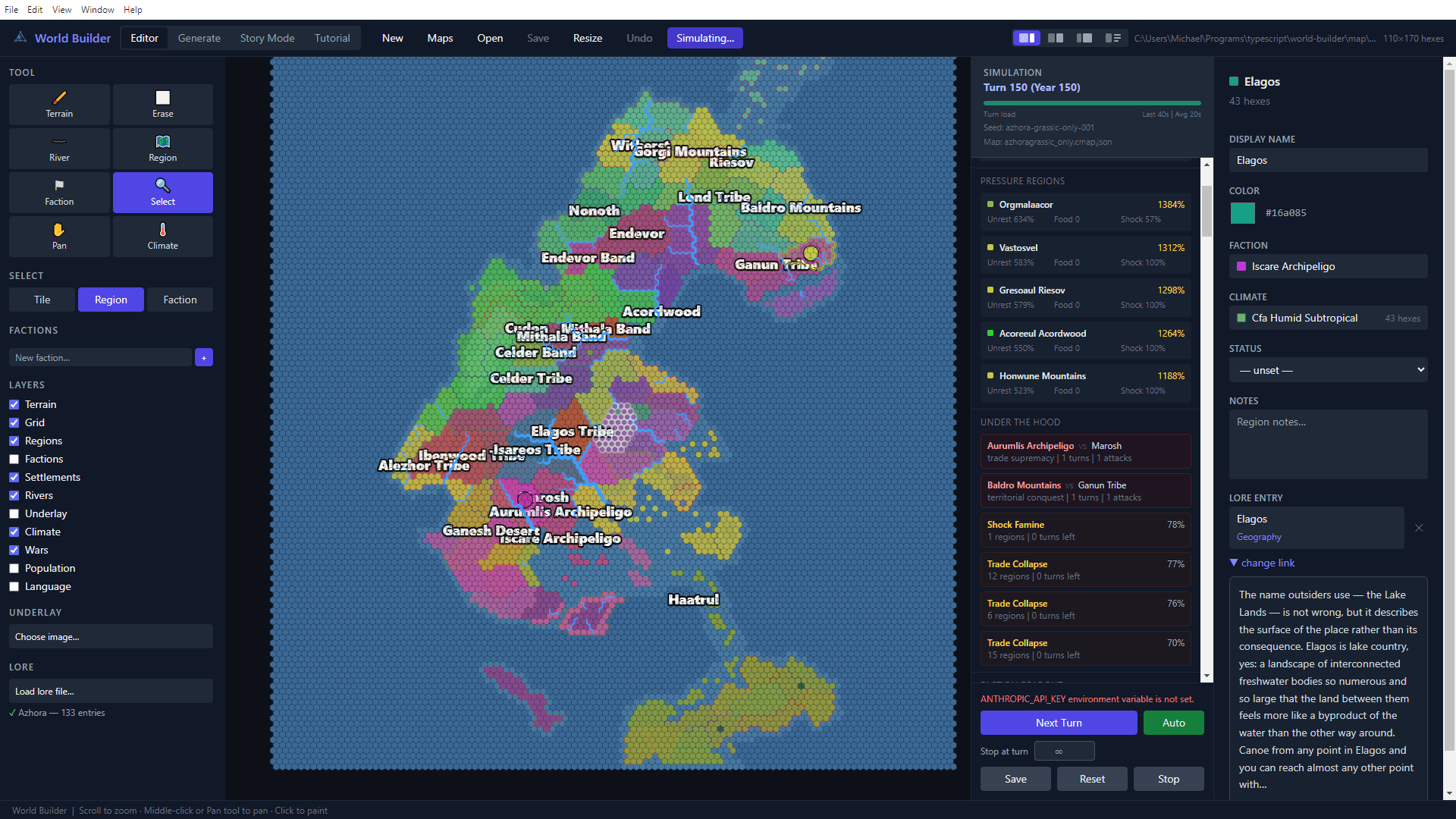Enable the Factions layer checkbox
1456x819 pixels.
coord(14,459)
